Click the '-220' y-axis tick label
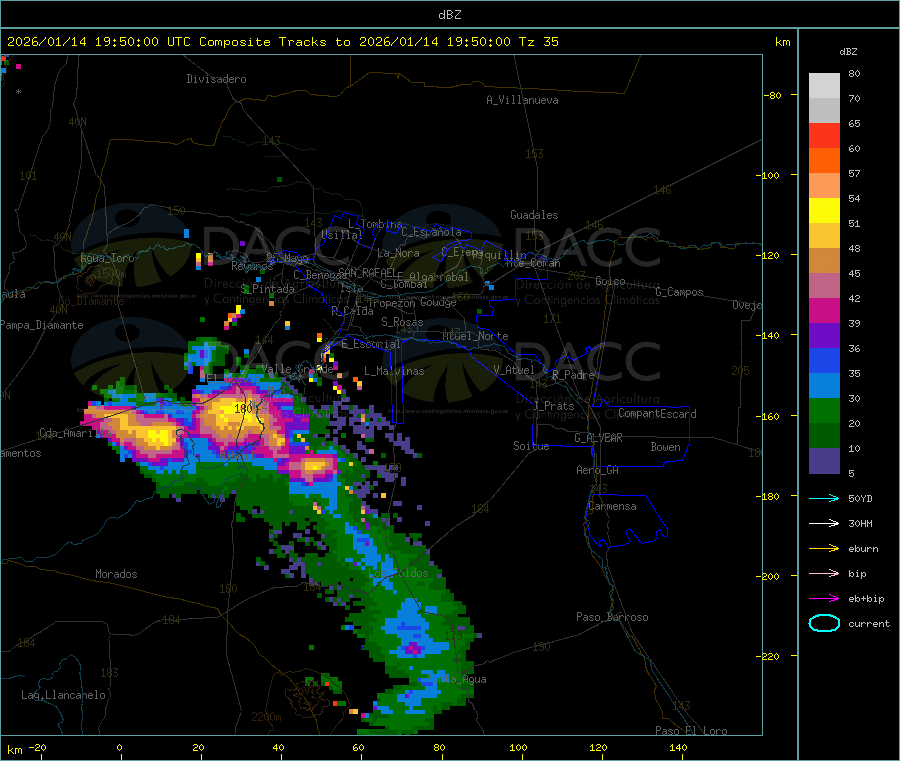Screen dimensions: 900x761 tap(768, 657)
